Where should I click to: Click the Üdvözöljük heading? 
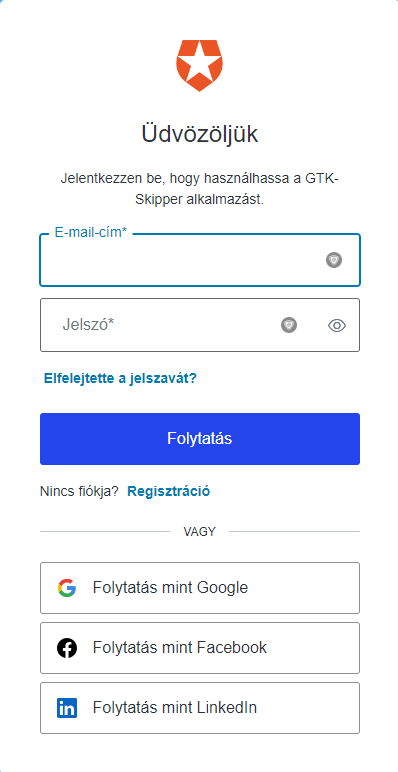tap(199, 134)
